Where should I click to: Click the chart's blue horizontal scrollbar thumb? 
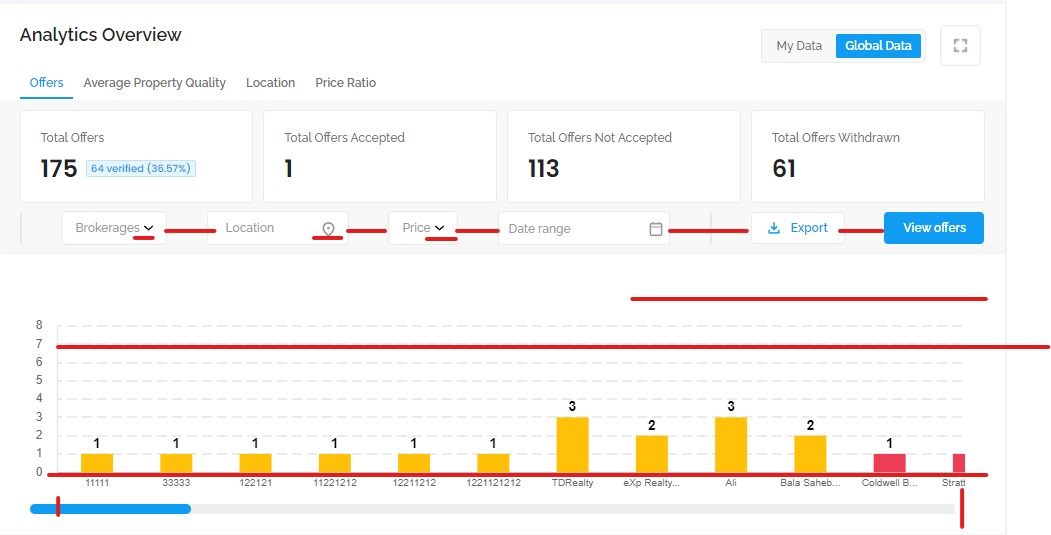(x=111, y=509)
